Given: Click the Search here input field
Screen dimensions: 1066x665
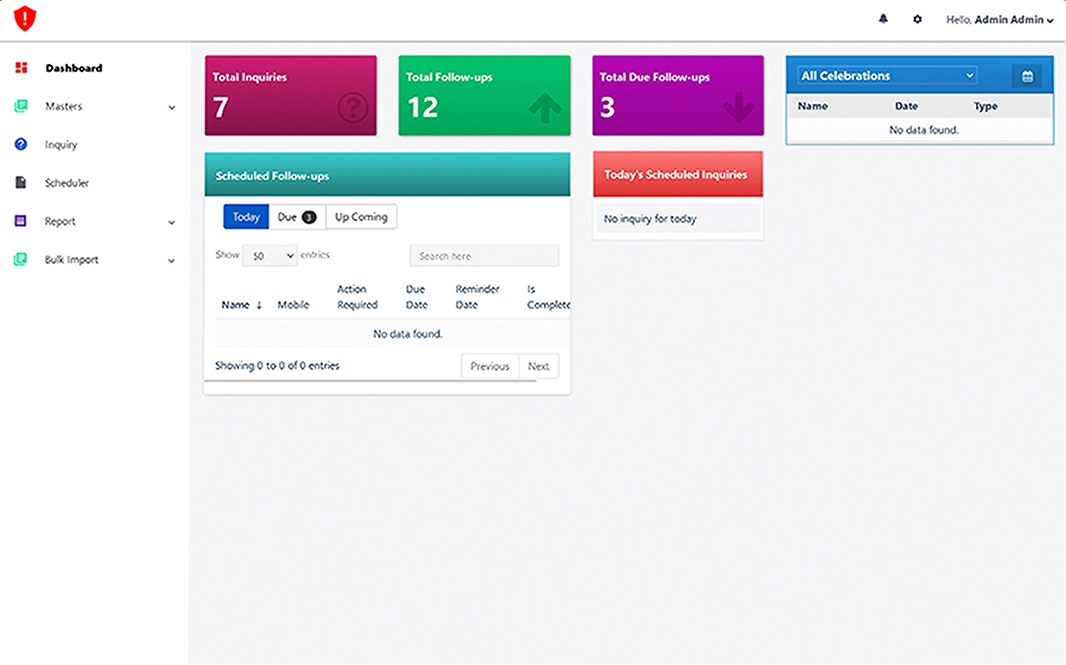Looking at the screenshot, I should 484,256.
